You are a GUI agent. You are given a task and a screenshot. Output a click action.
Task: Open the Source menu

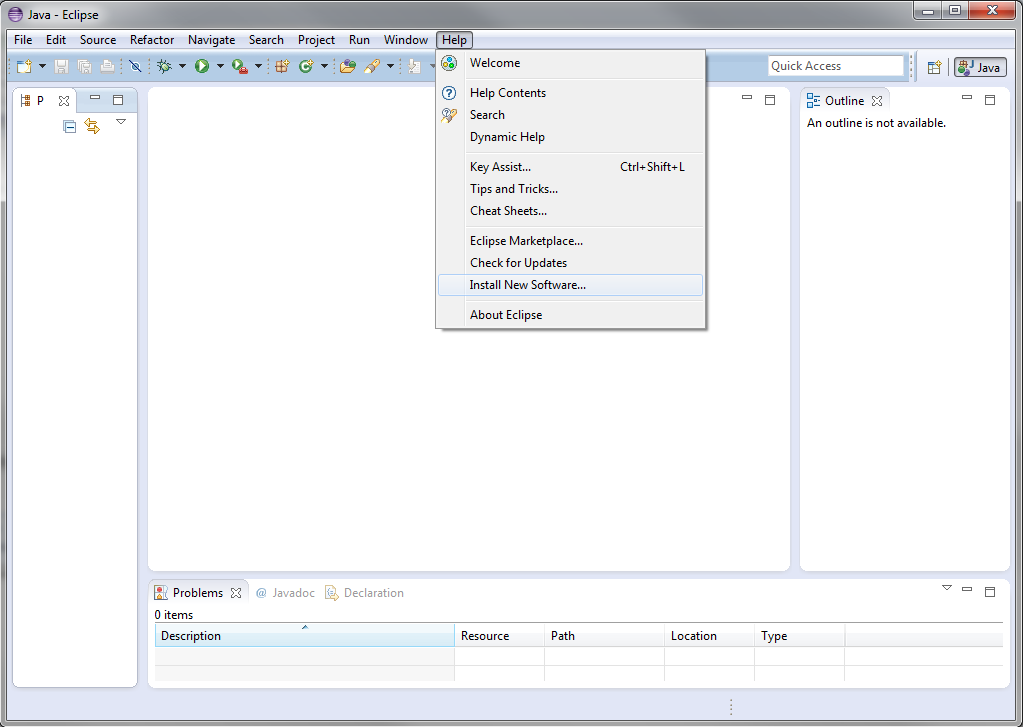pos(98,40)
